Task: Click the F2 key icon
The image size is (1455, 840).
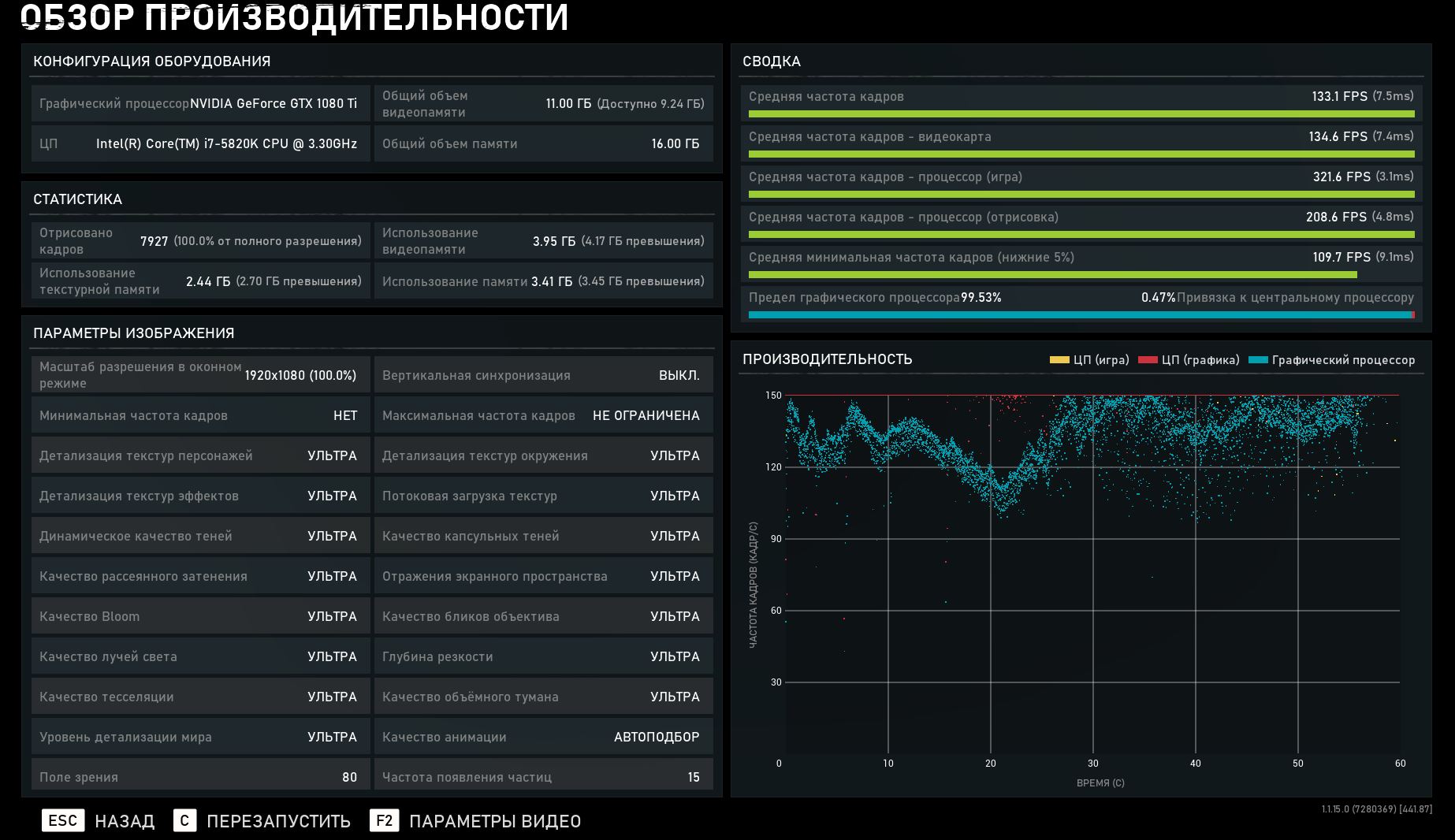Action: click(x=384, y=820)
